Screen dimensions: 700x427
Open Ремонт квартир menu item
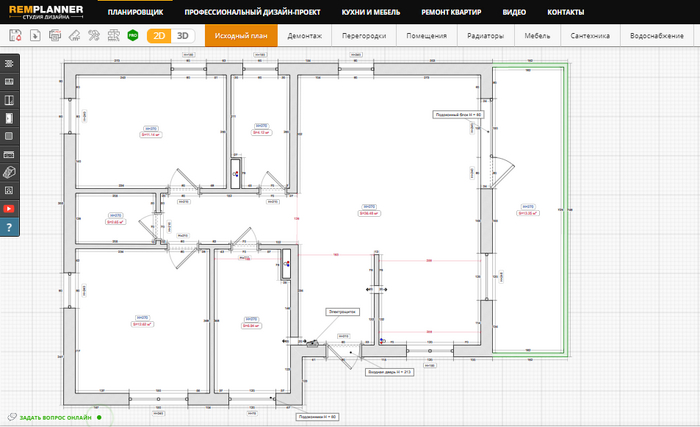coord(453,12)
